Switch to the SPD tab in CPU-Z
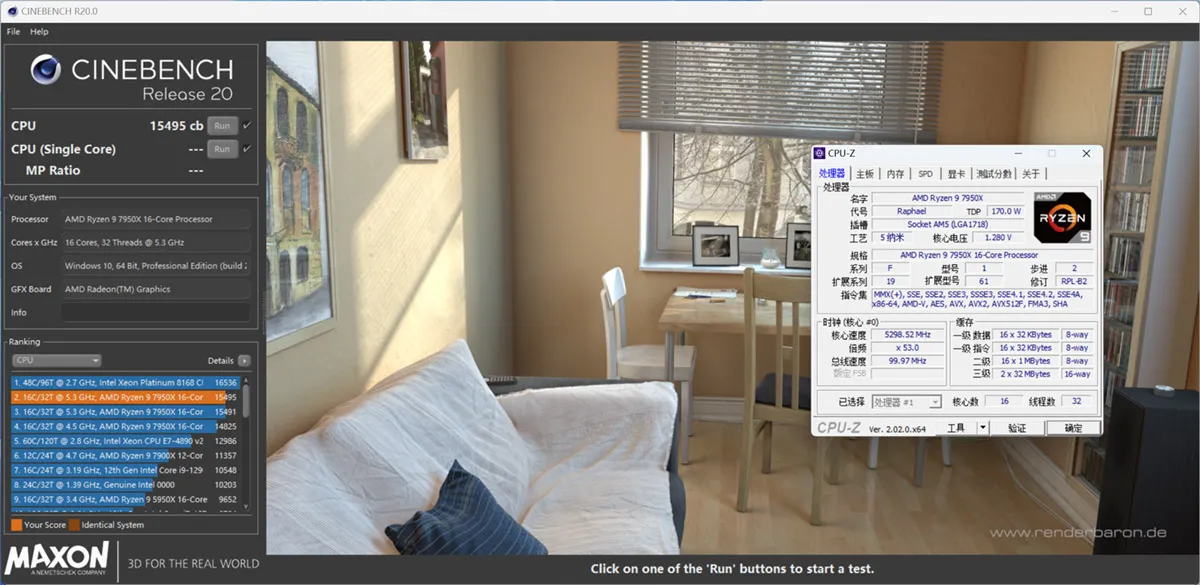 coord(925,174)
